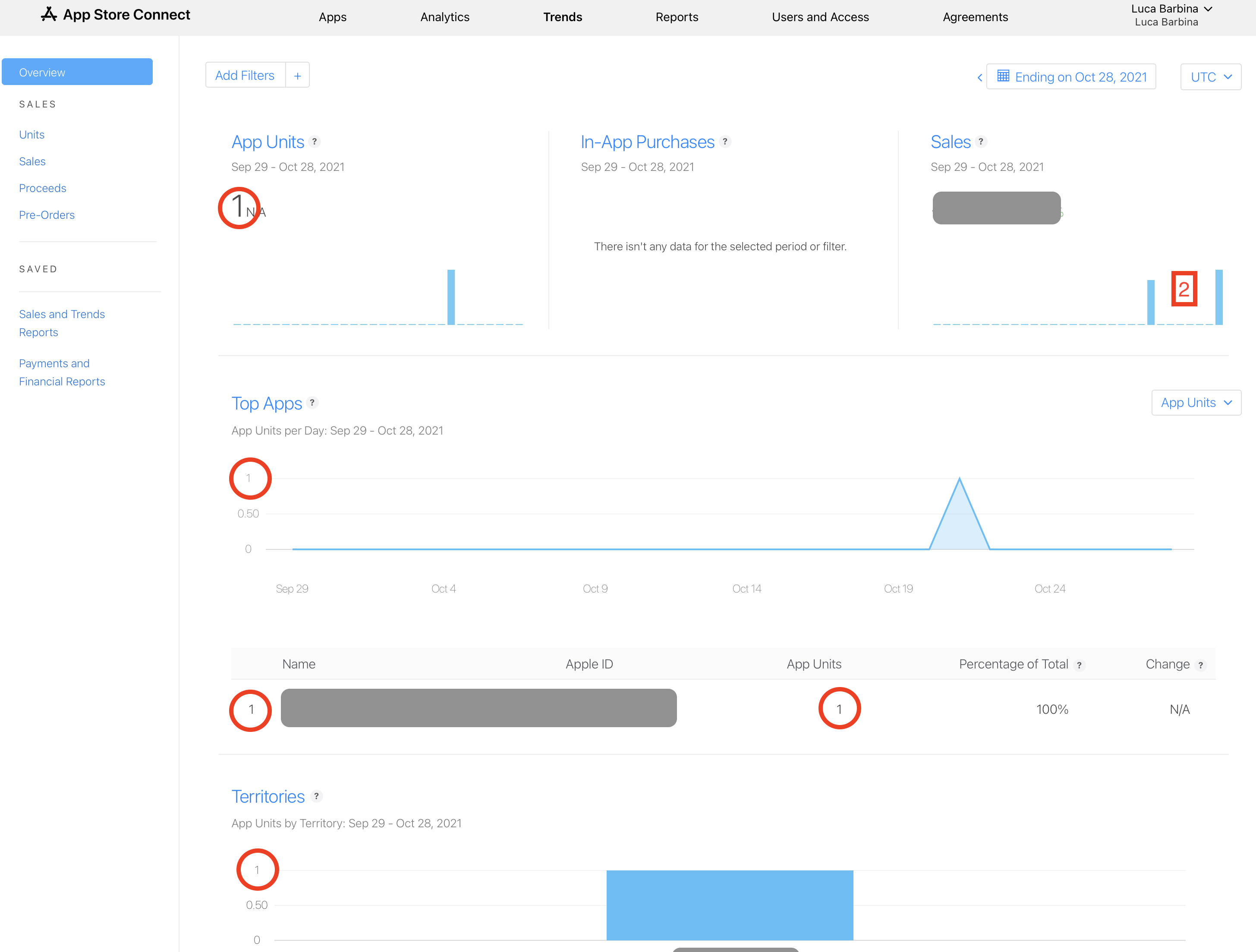This screenshot has height=952, width=1256.
Task: Open Payments and Financial Reports link
Action: 62,372
